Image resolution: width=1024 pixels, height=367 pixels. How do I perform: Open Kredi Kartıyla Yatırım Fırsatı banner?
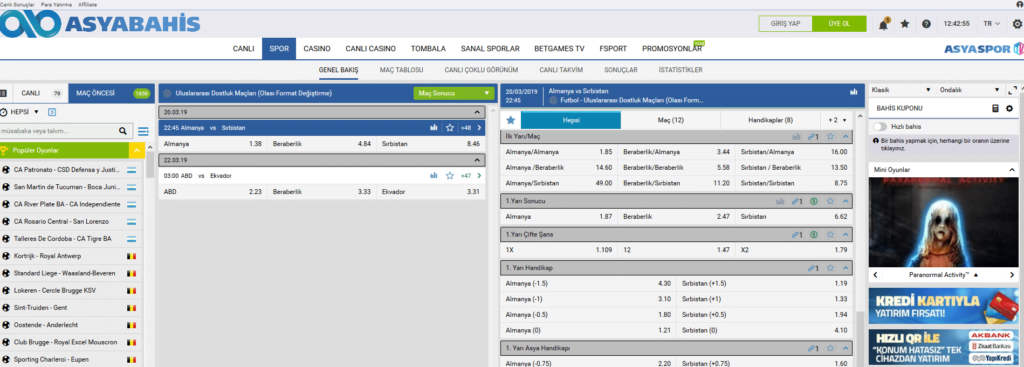point(944,306)
